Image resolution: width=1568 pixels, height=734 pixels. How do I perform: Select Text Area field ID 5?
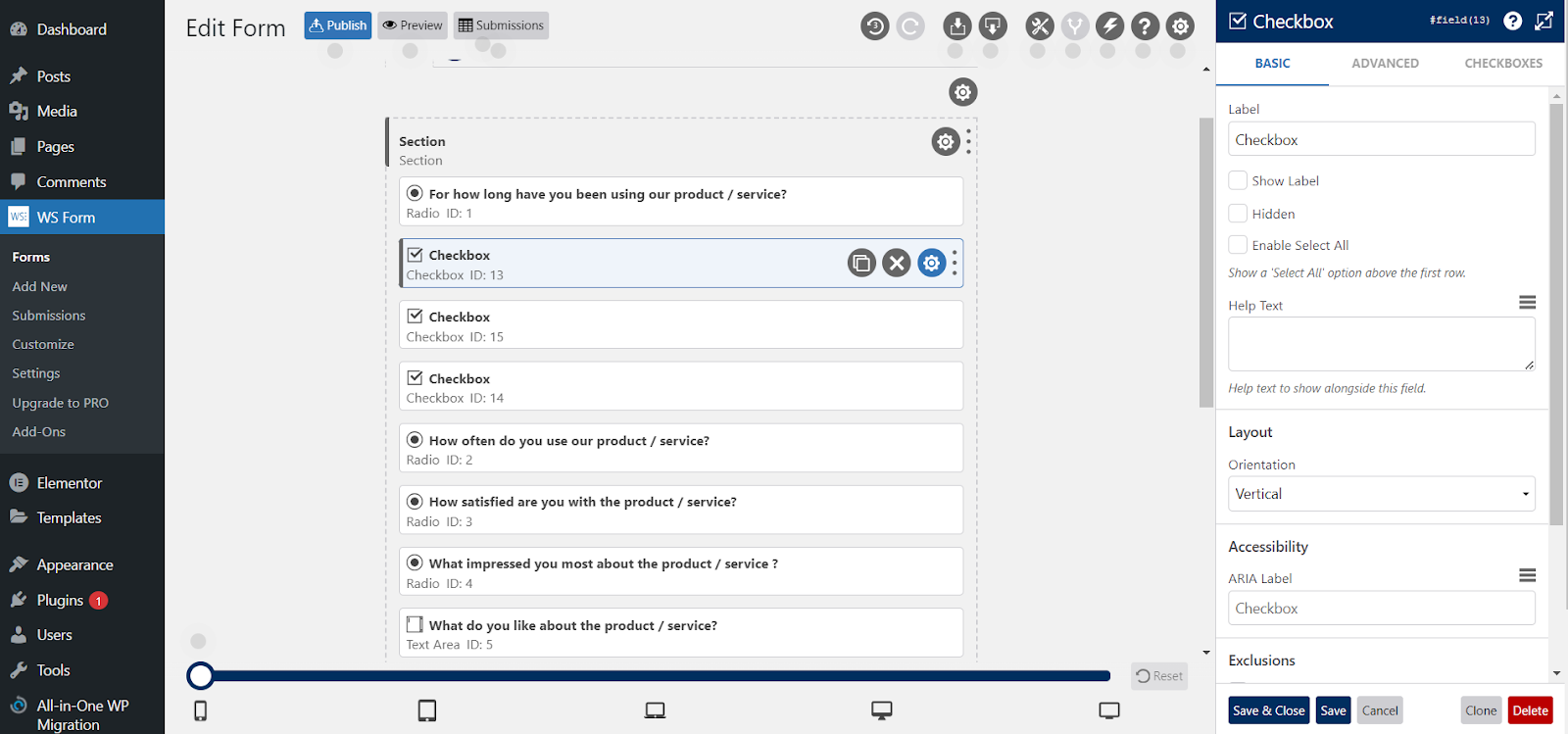point(681,633)
